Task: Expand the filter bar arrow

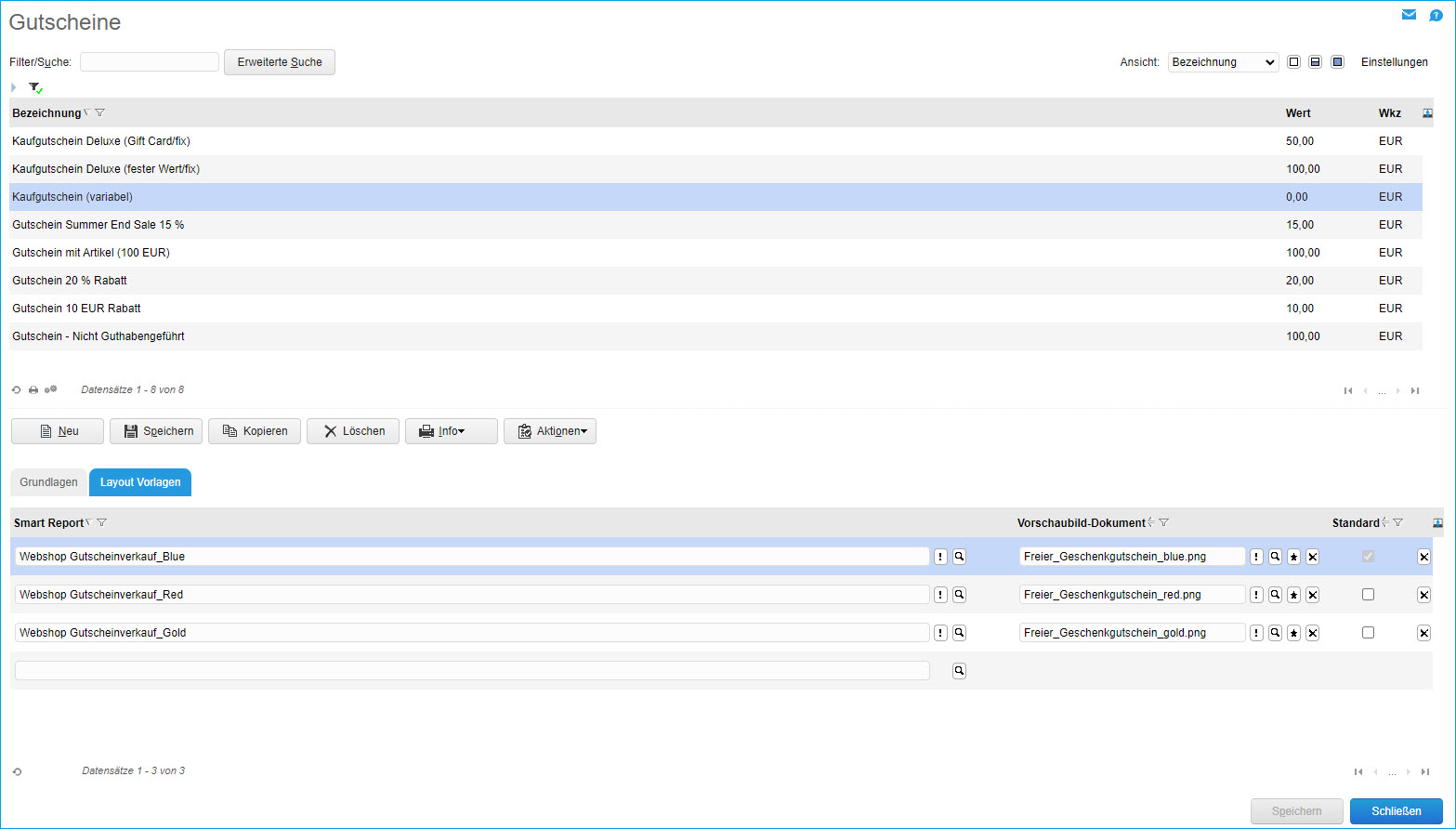Action: point(14,87)
